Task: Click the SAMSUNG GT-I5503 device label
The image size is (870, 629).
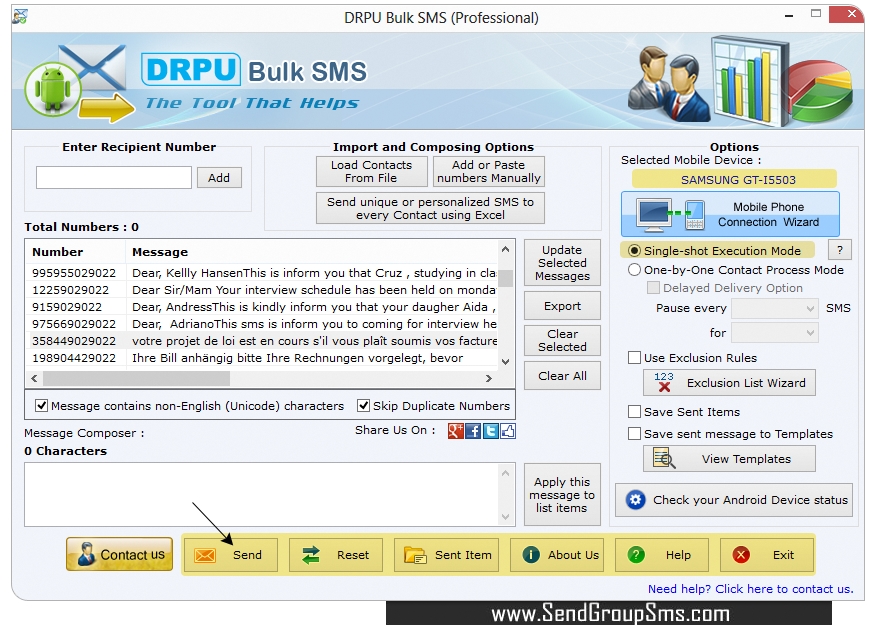Action: click(x=734, y=180)
